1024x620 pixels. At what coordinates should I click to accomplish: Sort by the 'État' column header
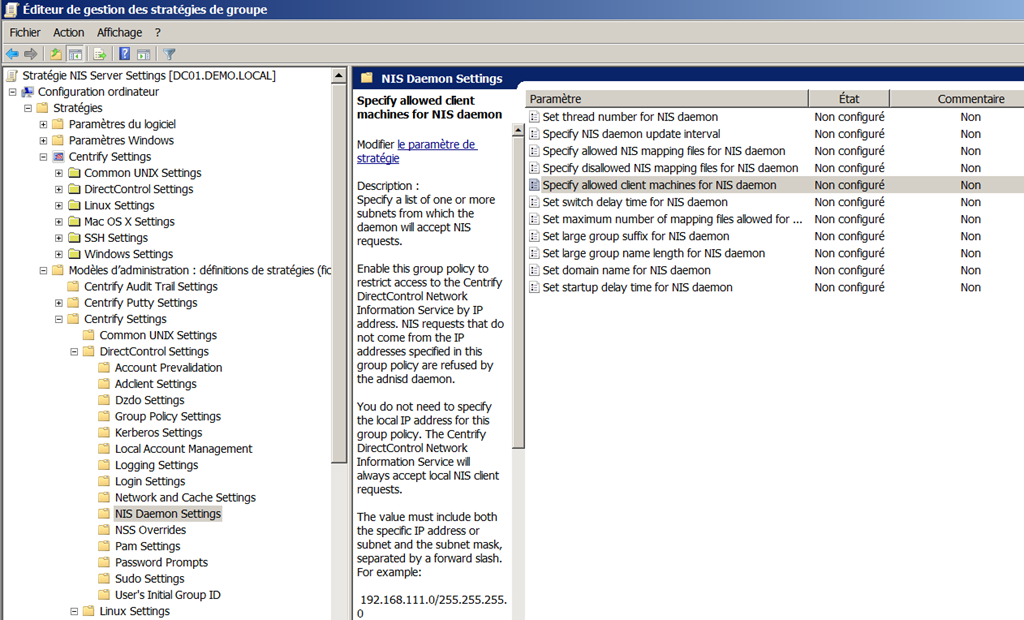(x=849, y=99)
